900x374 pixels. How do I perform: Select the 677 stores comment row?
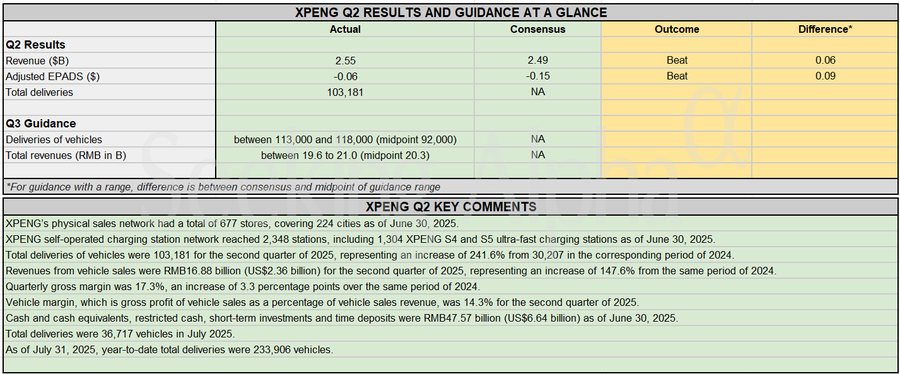(450, 223)
